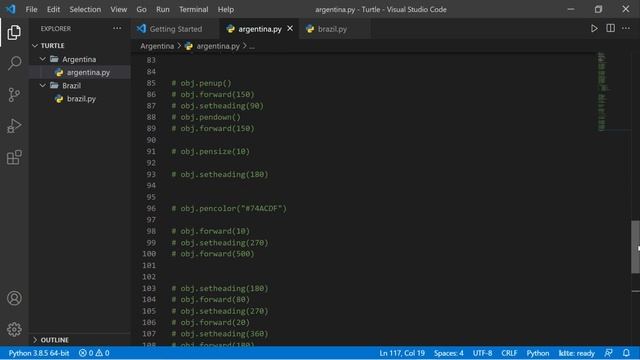Click line number 96 in gutter
Screen dimensions: 640x360
coord(151,209)
